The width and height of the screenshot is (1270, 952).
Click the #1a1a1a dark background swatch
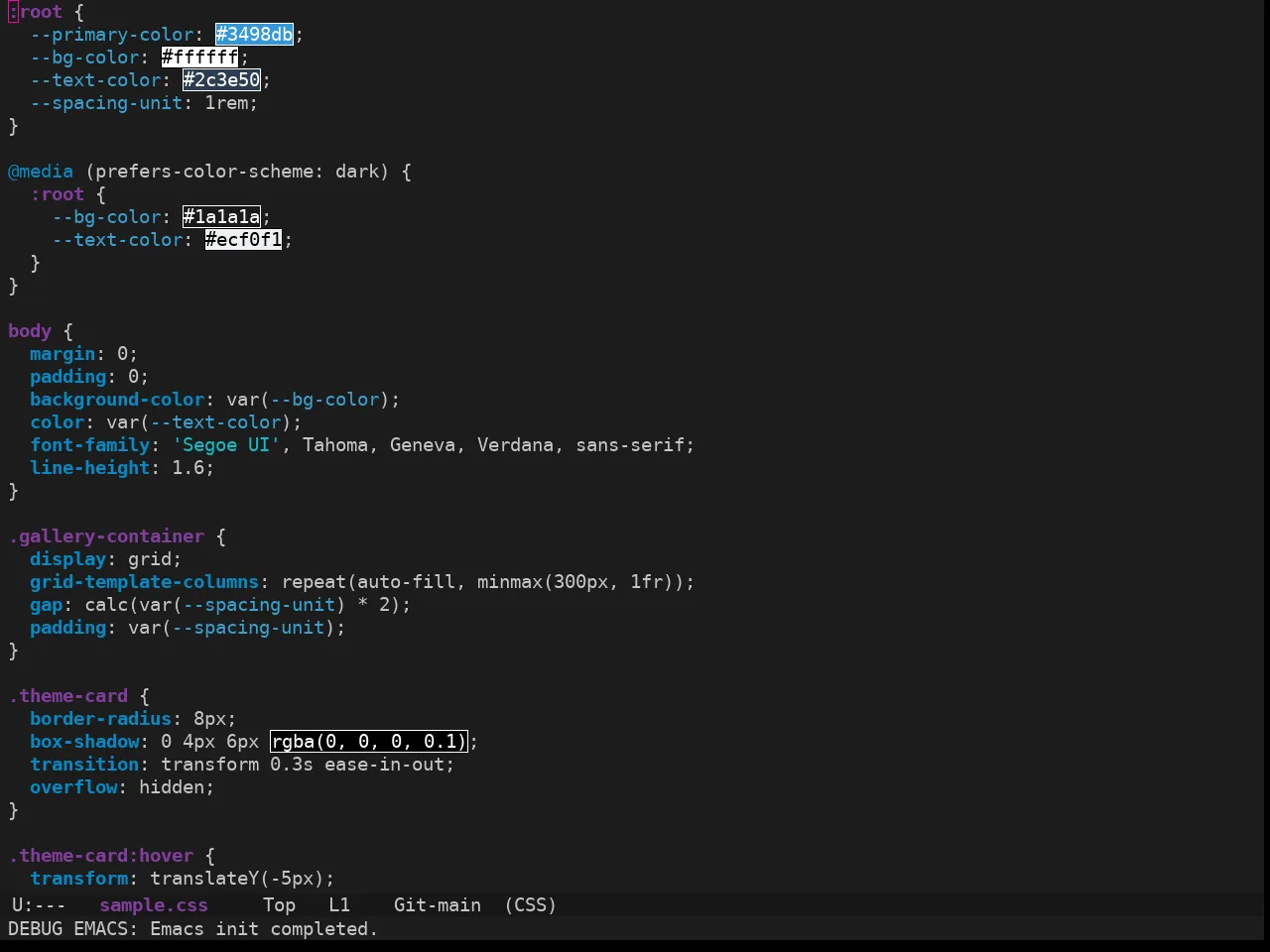[x=222, y=217]
